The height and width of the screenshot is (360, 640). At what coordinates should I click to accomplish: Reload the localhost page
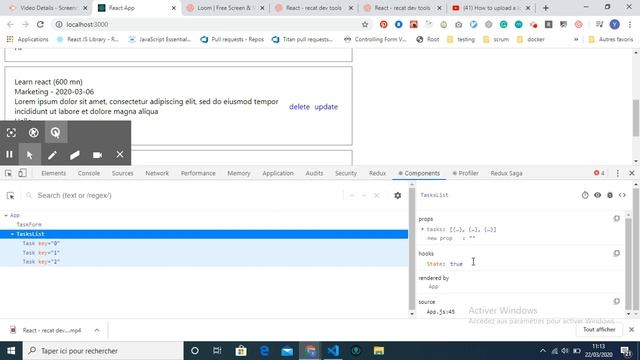point(40,24)
